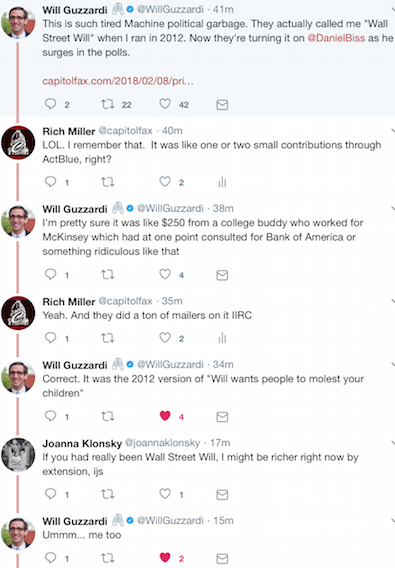Expand options chevron on Rich Miller's 40m tweet
Image resolution: width=395 pixels, height=568 pixels.
[392, 130]
